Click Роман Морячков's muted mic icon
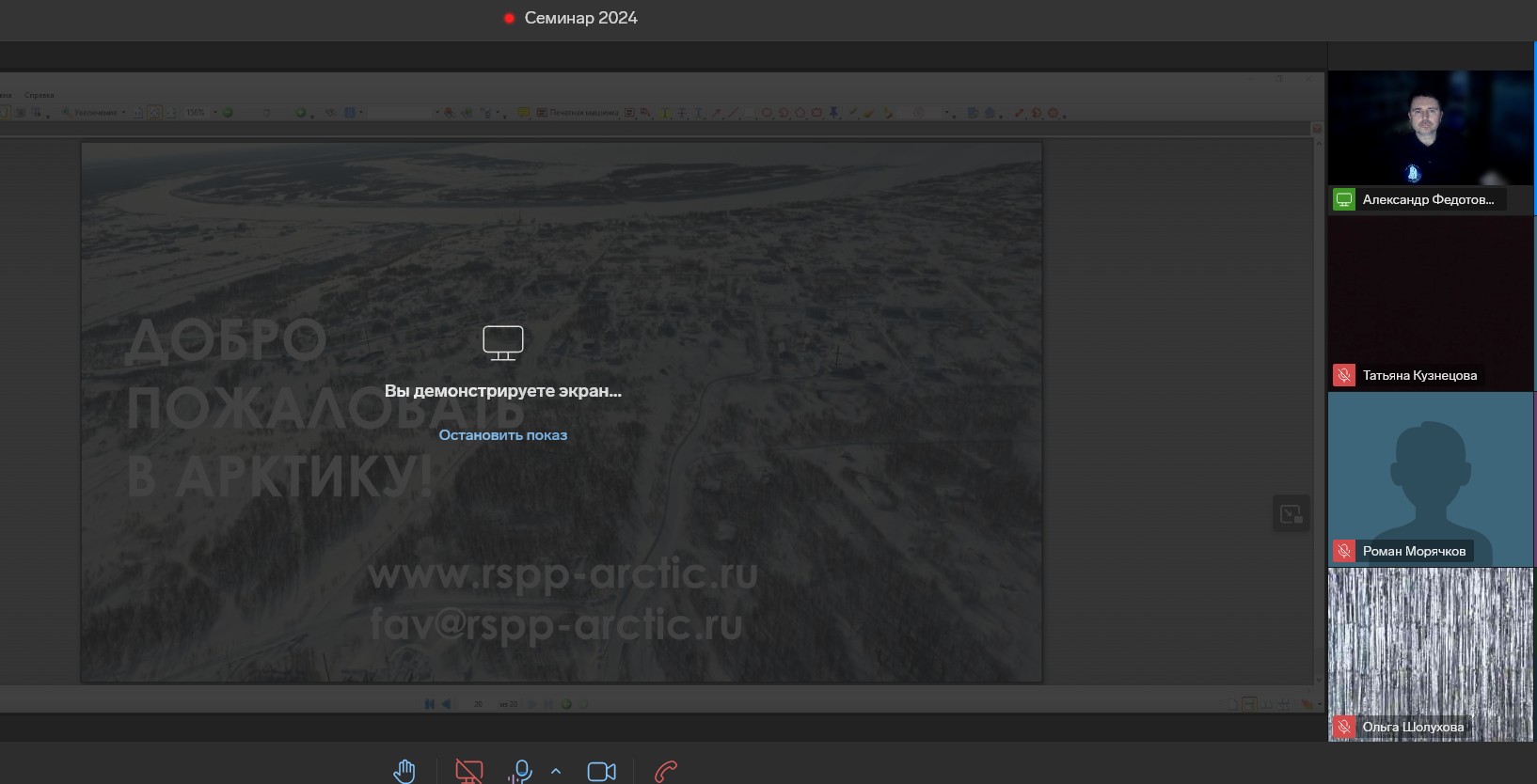 [1344, 551]
